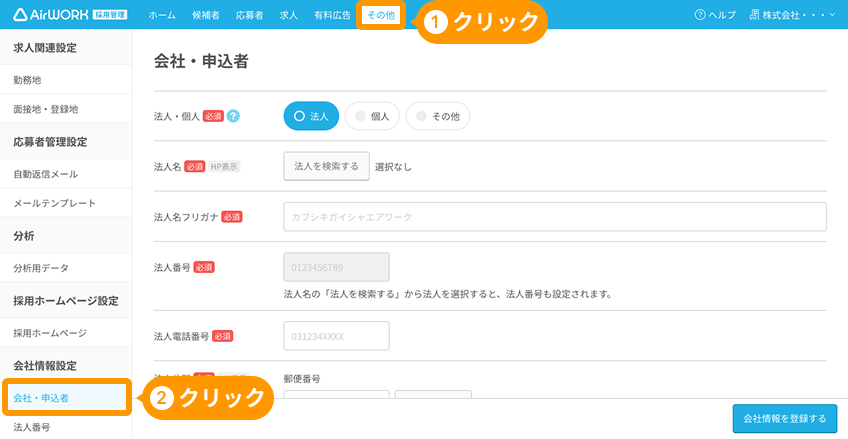
Task: Click the 求人関連設定 section header
Action: tap(45, 48)
